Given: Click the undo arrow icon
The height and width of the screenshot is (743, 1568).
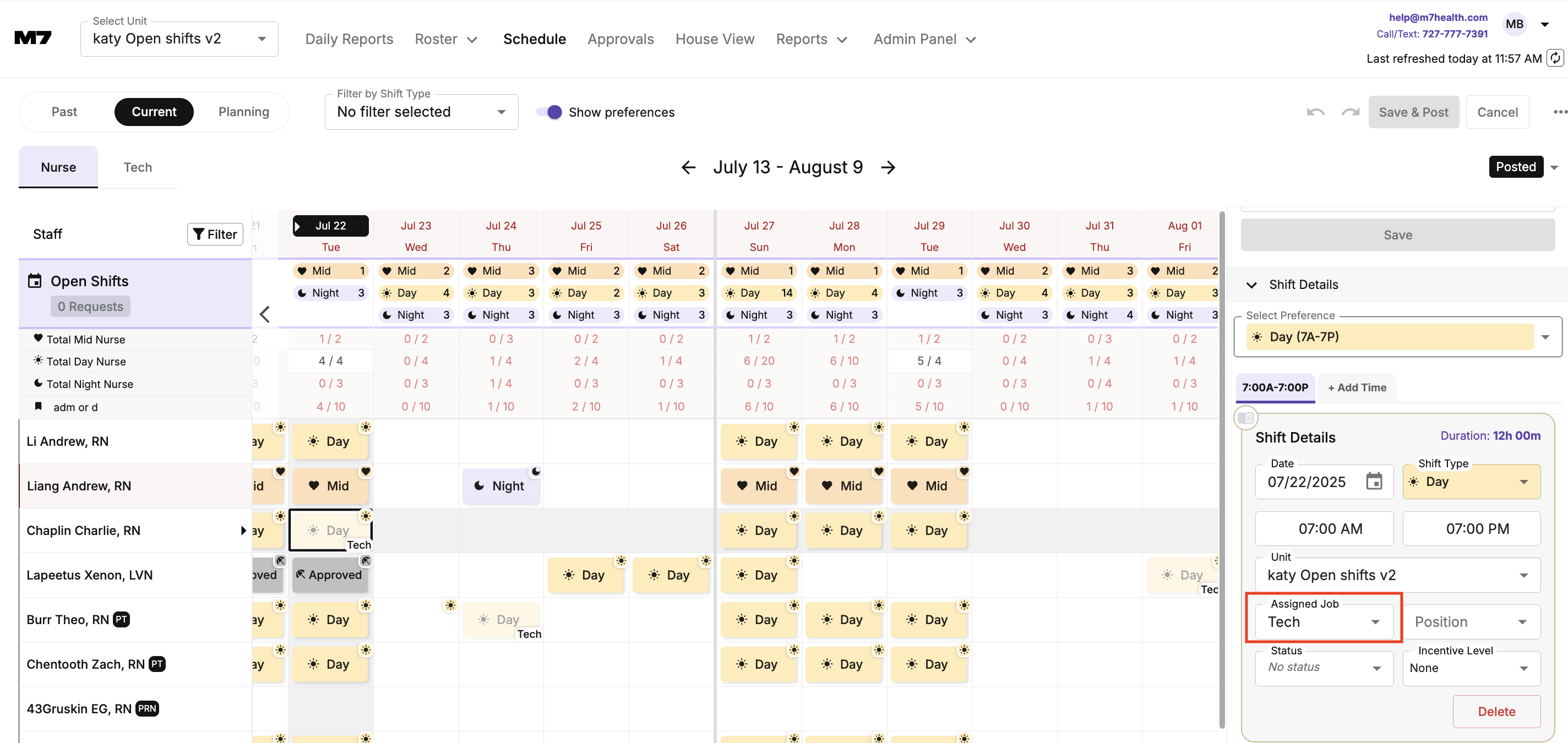Looking at the screenshot, I should coord(1315,112).
